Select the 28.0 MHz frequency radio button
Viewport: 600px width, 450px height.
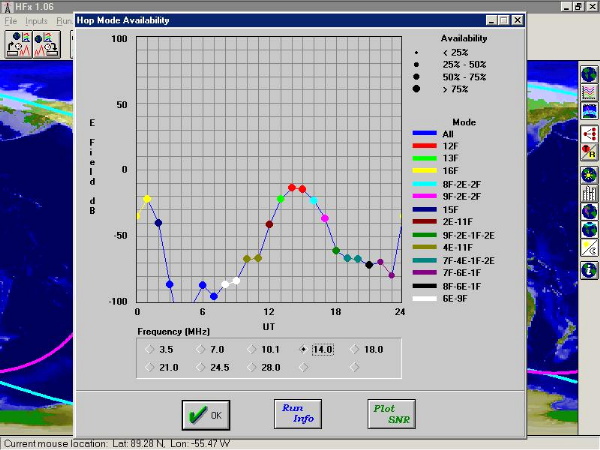pyautogui.click(x=251, y=367)
